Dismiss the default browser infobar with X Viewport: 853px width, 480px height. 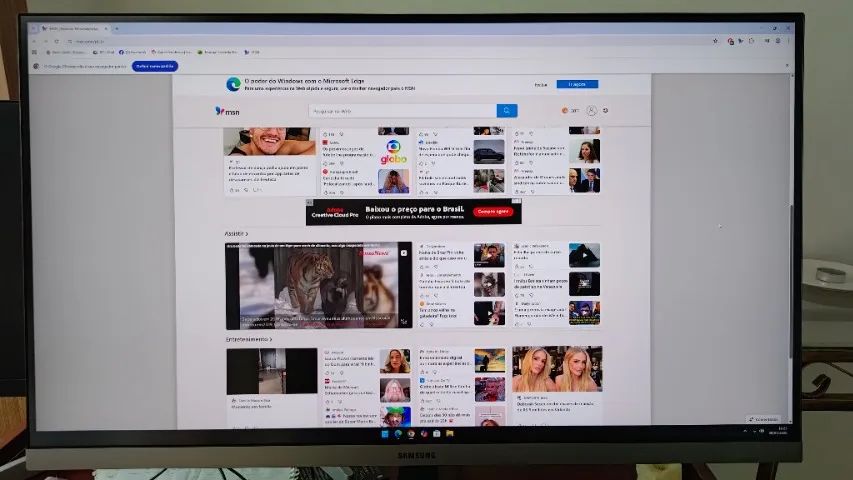(787, 65)
